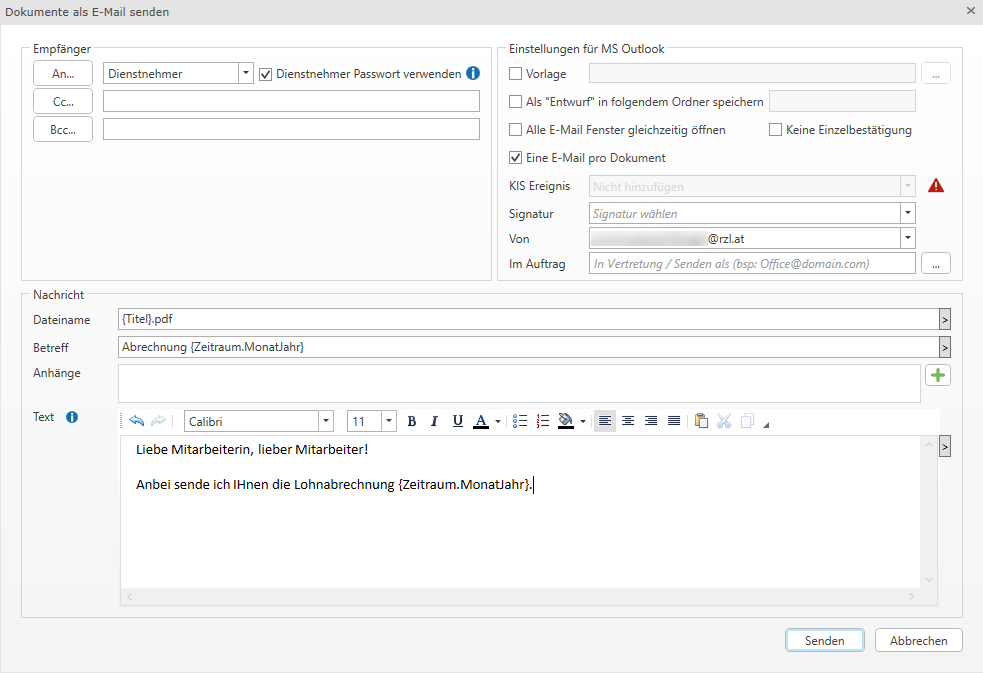The image size is (983, 673).
Task: Open the Dienstnehmer recipient dropdown
Action: [245, 73]
